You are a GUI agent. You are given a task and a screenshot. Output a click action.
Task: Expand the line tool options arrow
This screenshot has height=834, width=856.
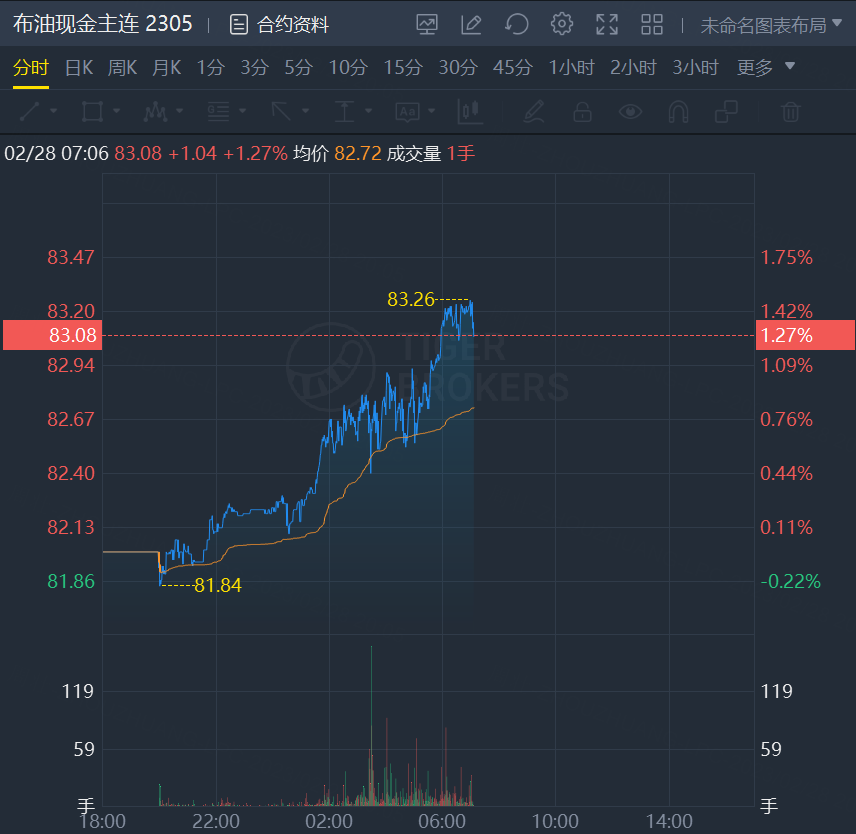pos(54,111)
